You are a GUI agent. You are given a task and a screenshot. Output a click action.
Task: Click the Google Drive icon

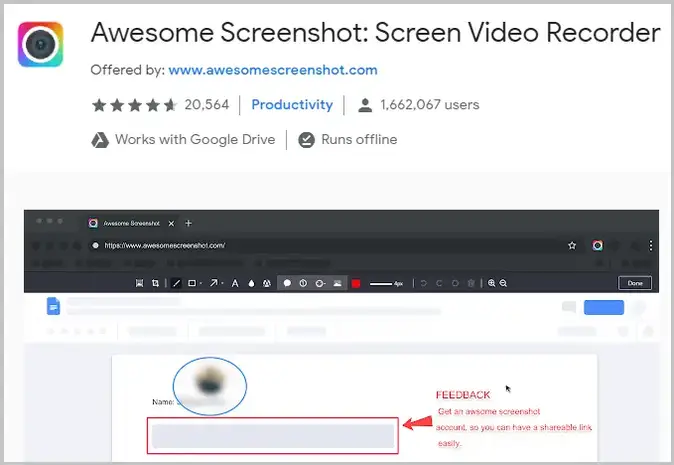[100, 140]
